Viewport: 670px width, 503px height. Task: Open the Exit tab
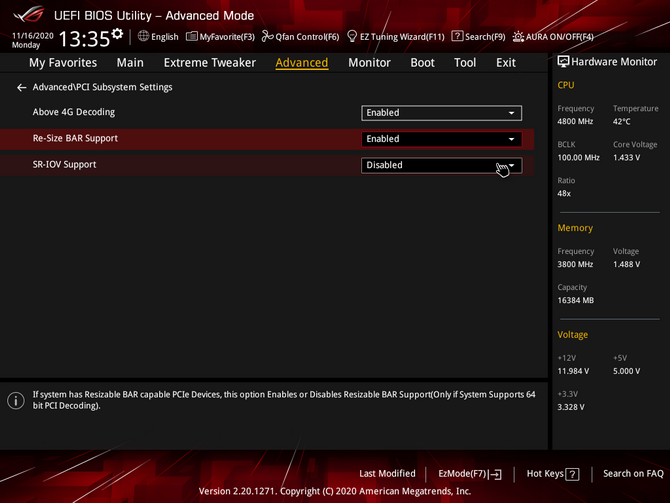505,63
